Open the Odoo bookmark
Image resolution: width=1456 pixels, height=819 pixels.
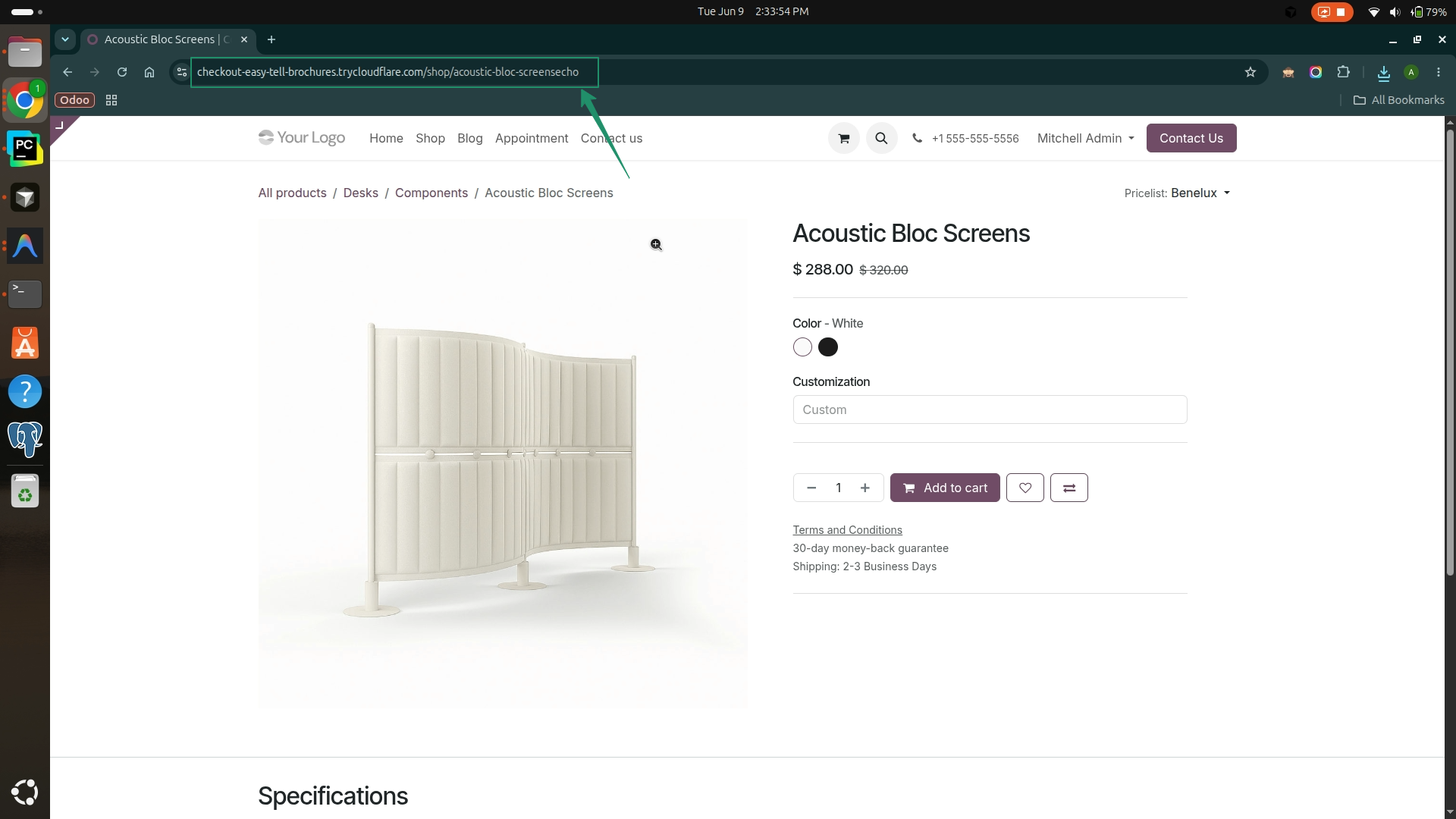(x=74, y=100)
